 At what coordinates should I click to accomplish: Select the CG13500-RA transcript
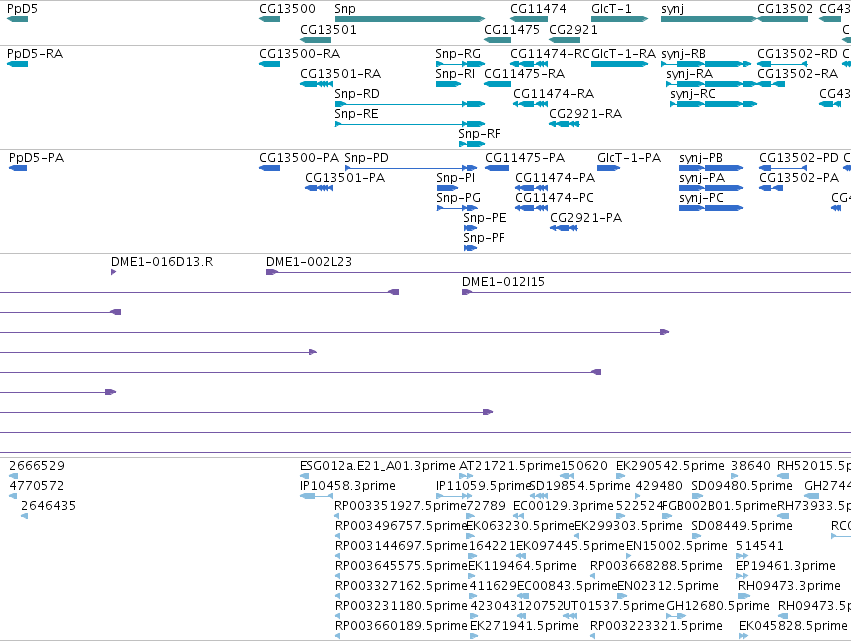point(270,64)
